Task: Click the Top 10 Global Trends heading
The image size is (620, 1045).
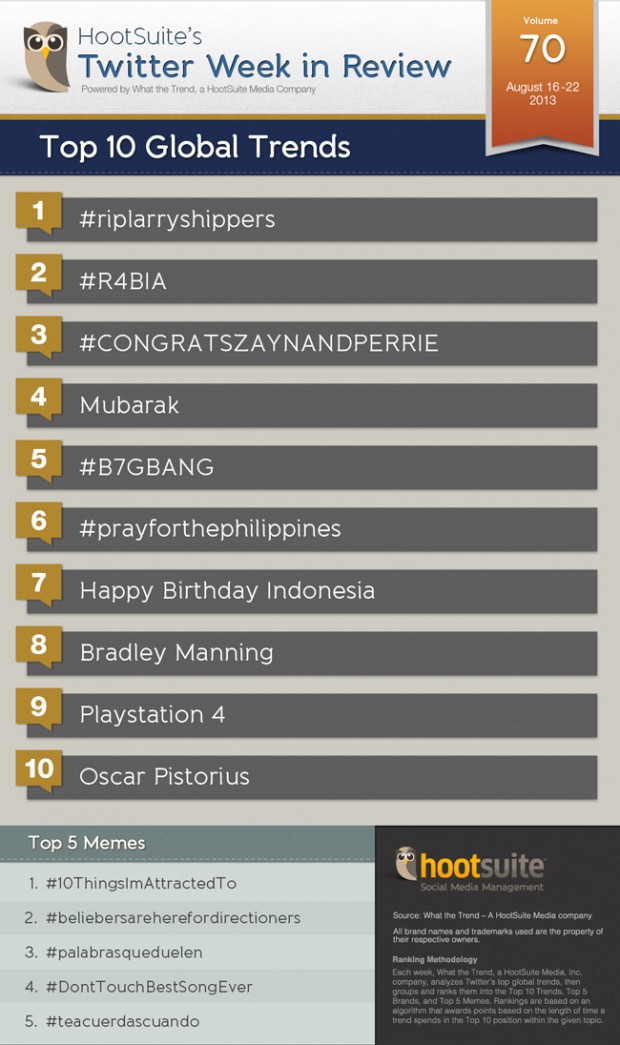Action: tap(195, 148)
